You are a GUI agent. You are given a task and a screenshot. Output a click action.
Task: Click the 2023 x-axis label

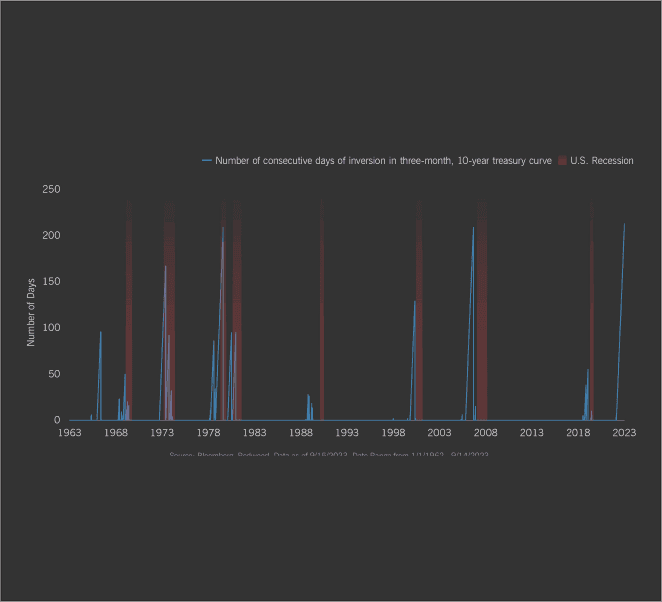tap(624, 433)
